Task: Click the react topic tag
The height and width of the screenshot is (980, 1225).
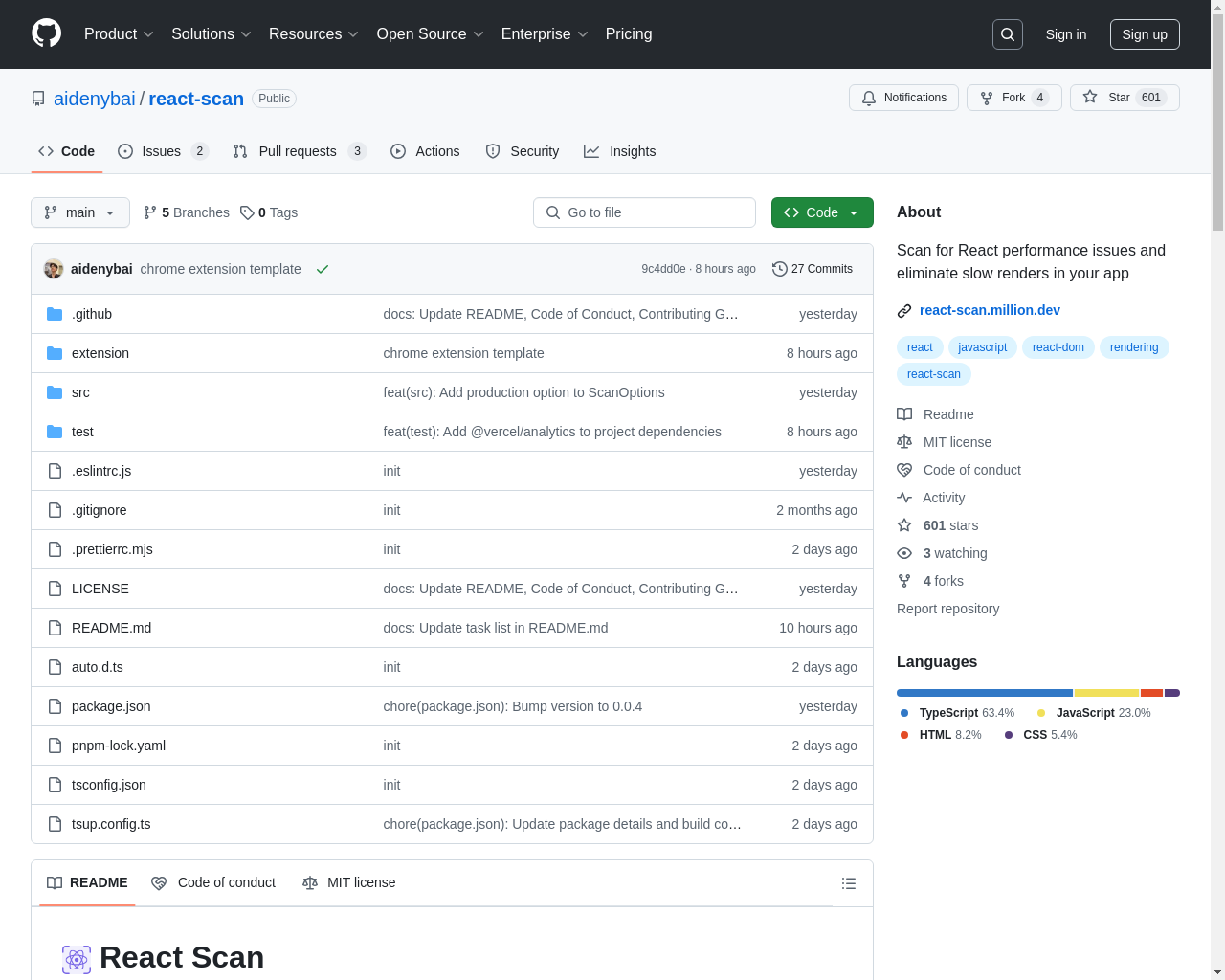Action: click(x=920, y=347)
